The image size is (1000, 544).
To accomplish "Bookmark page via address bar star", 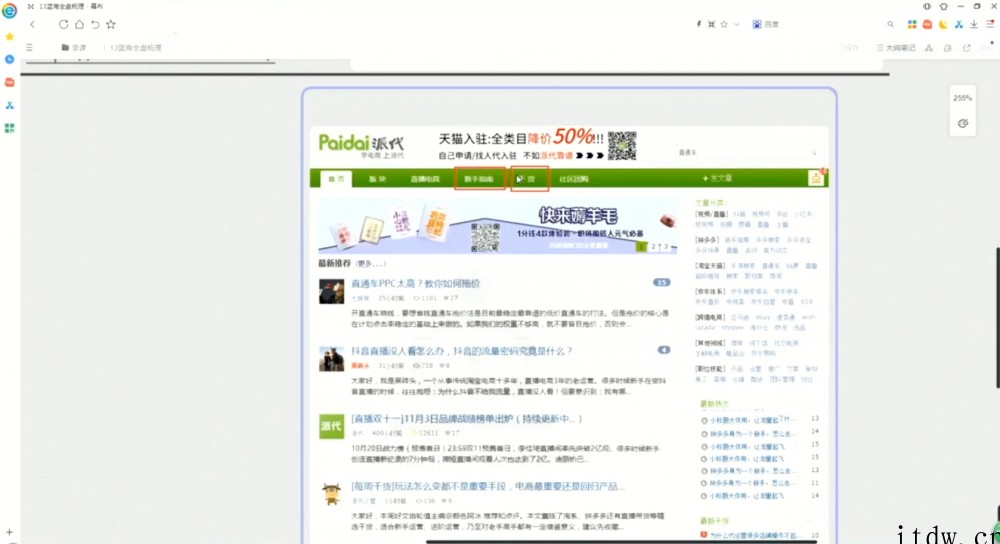I will point(724,24).
